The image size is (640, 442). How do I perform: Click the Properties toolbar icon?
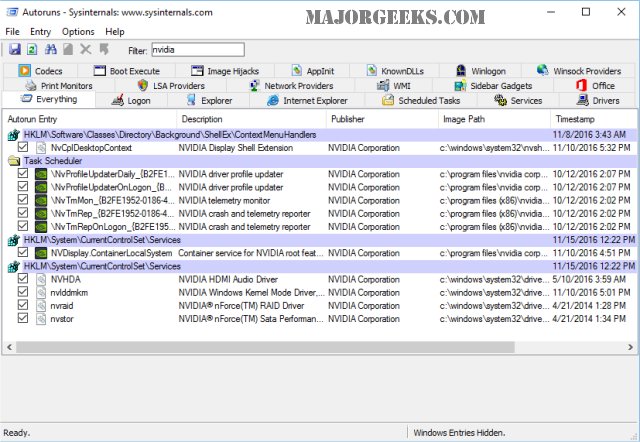[68, 49]
